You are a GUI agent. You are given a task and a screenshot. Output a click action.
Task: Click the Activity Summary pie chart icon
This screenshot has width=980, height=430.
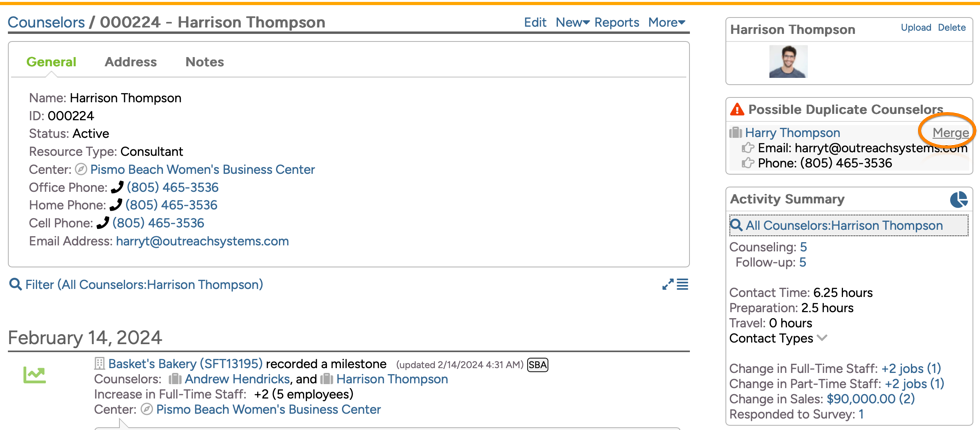958,200
